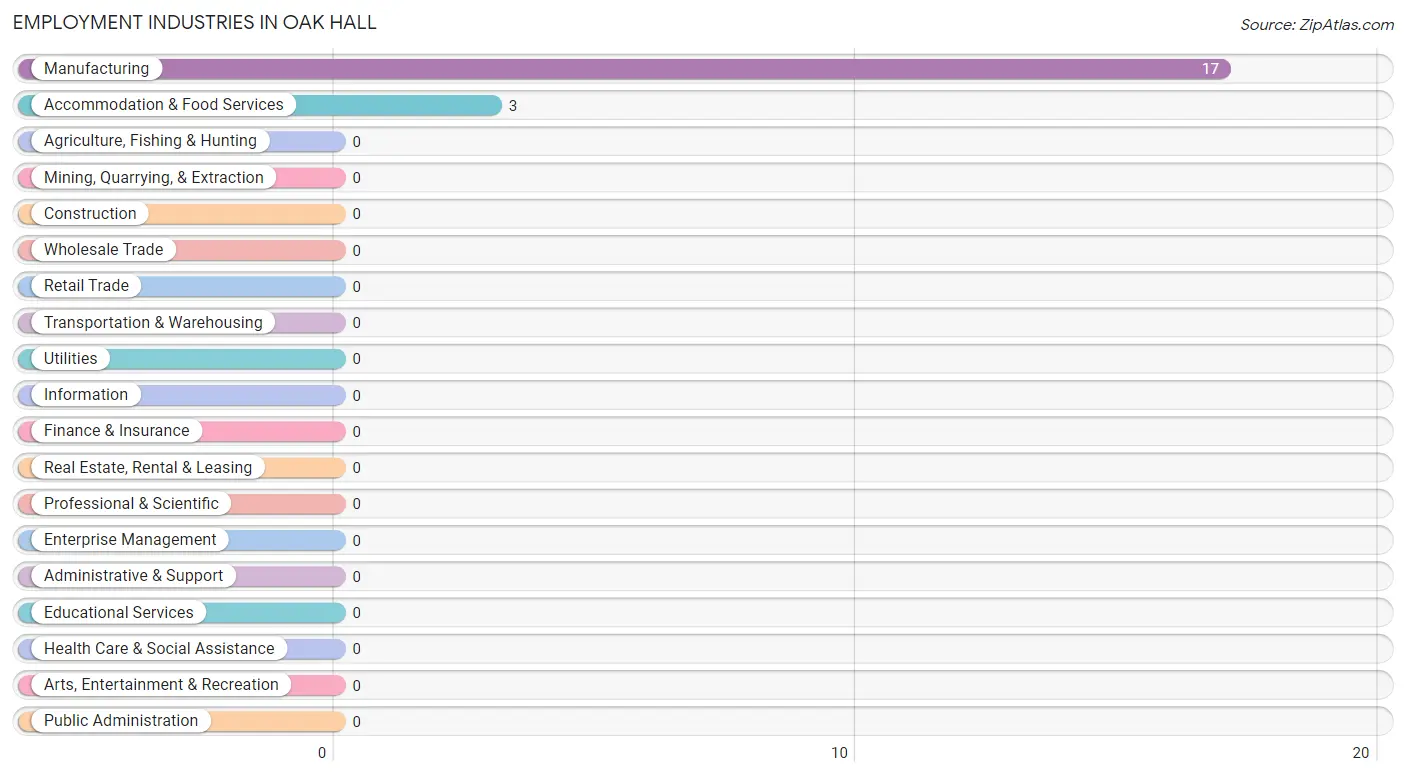This screenshot has width=1406, height=776.
Task: Click the chart title Employment Industries in Oak Hall
Action: 195,22
